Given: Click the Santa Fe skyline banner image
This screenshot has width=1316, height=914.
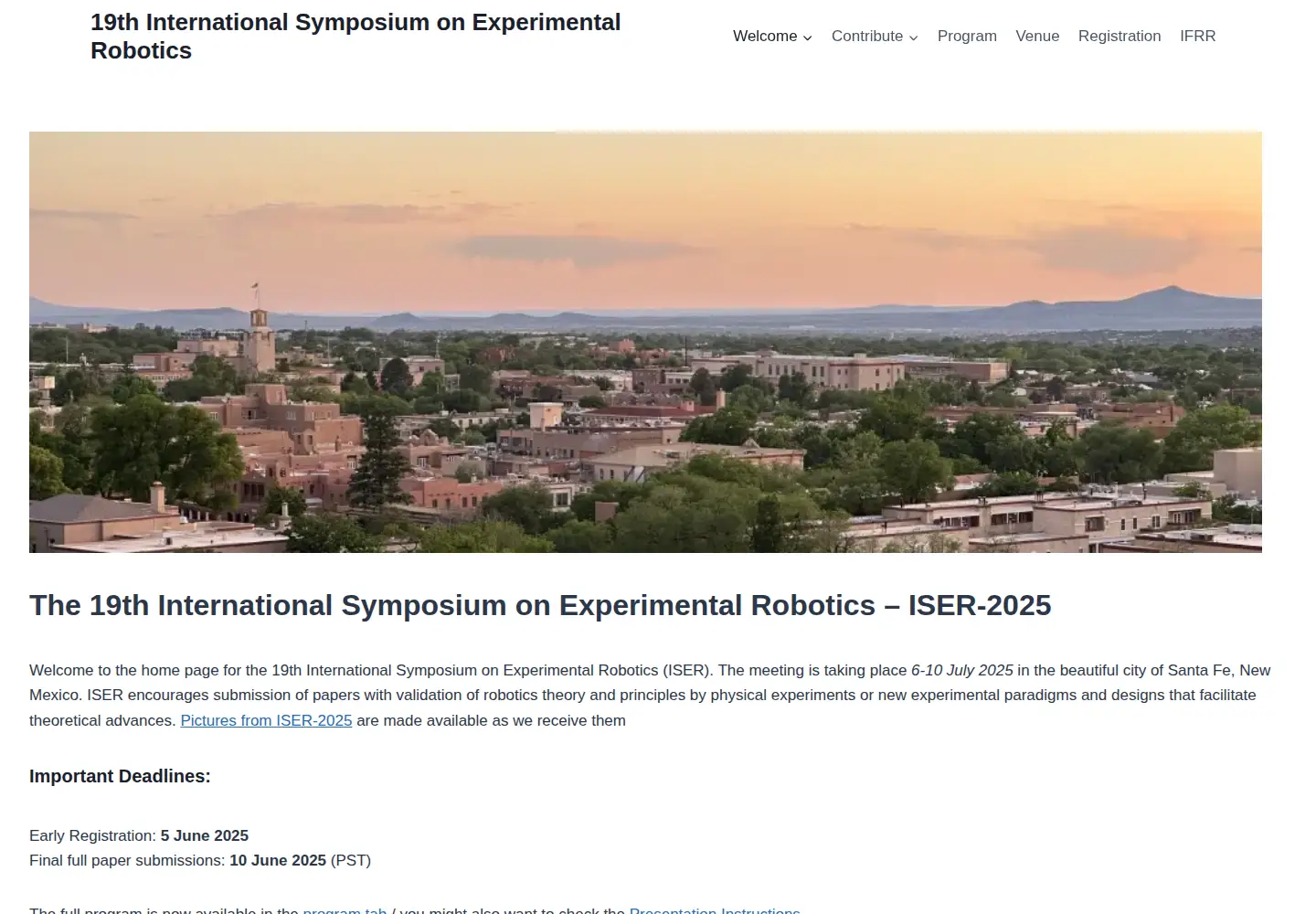Looking at the screenshot, I should [645, 342].
